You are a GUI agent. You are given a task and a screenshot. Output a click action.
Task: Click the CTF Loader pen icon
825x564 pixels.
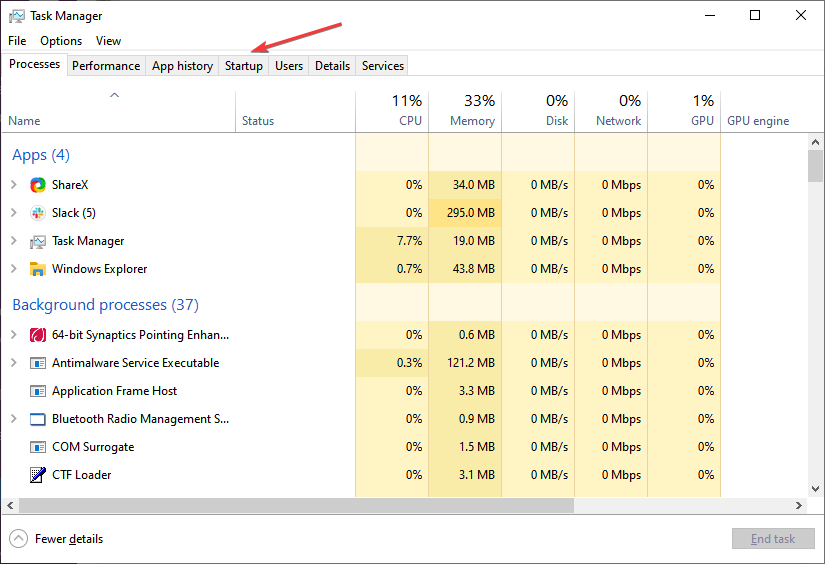38,475
